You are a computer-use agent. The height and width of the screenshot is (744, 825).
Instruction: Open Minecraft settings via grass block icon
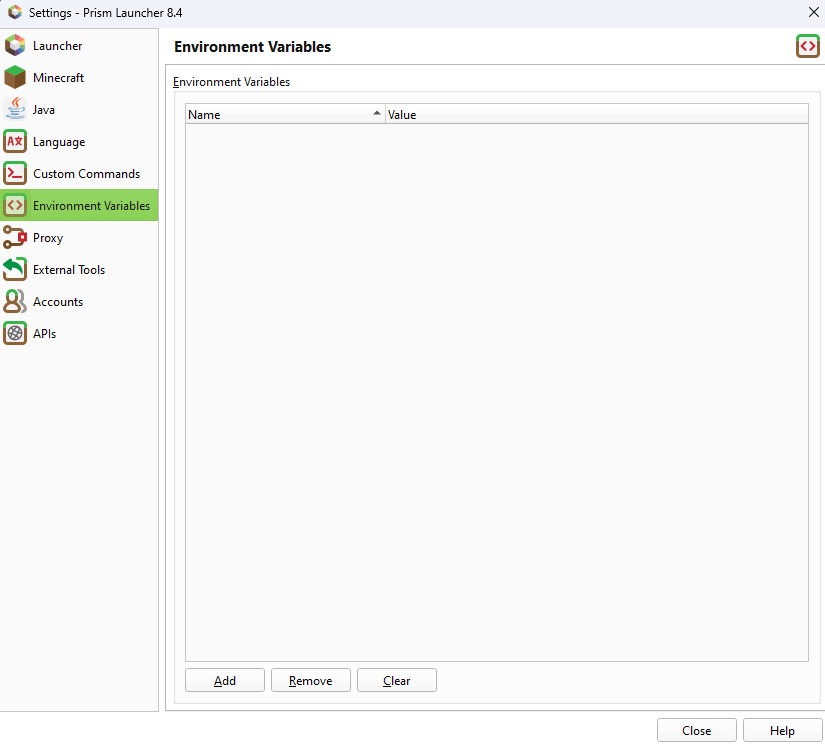click(x=16, y=77)
